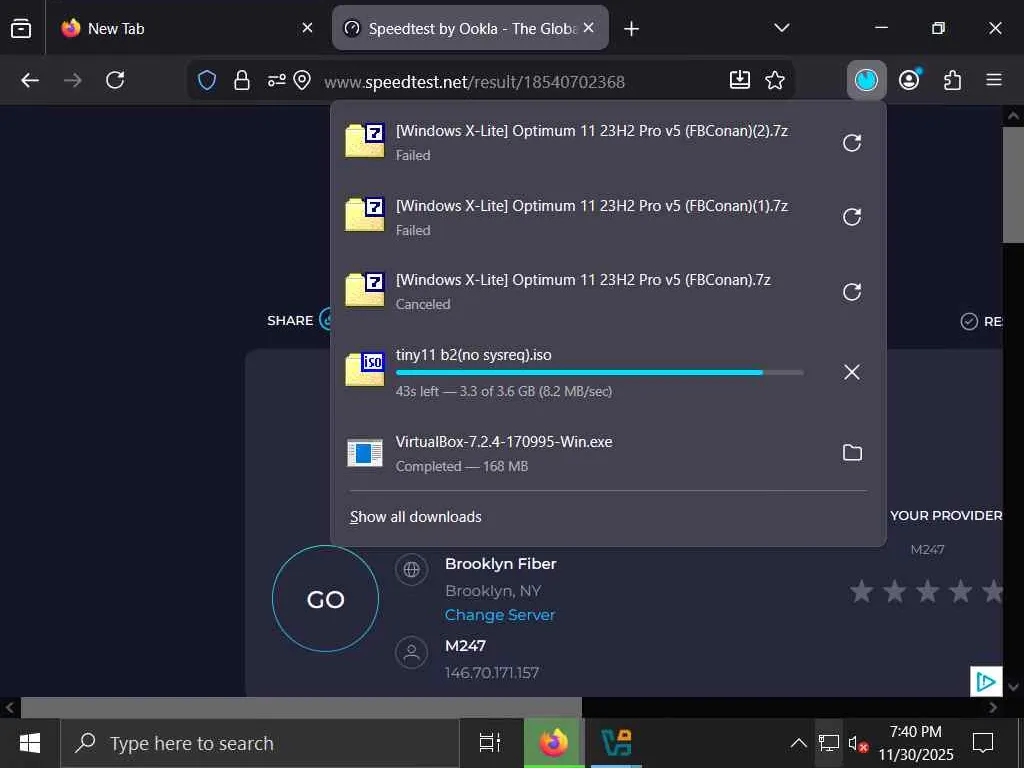The image size is (1024, 768).
Task: Click the page vertical scrollbar thumb
Action: (1013, 185)
